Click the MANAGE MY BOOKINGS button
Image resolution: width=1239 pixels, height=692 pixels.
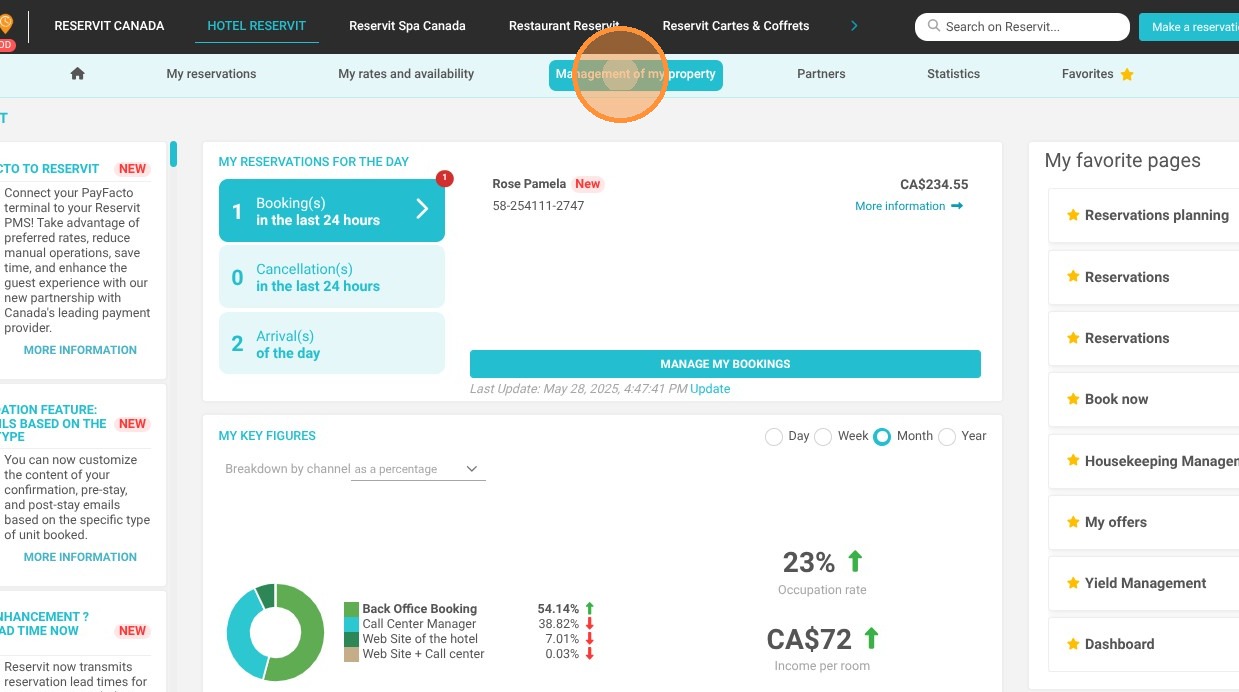725,364
